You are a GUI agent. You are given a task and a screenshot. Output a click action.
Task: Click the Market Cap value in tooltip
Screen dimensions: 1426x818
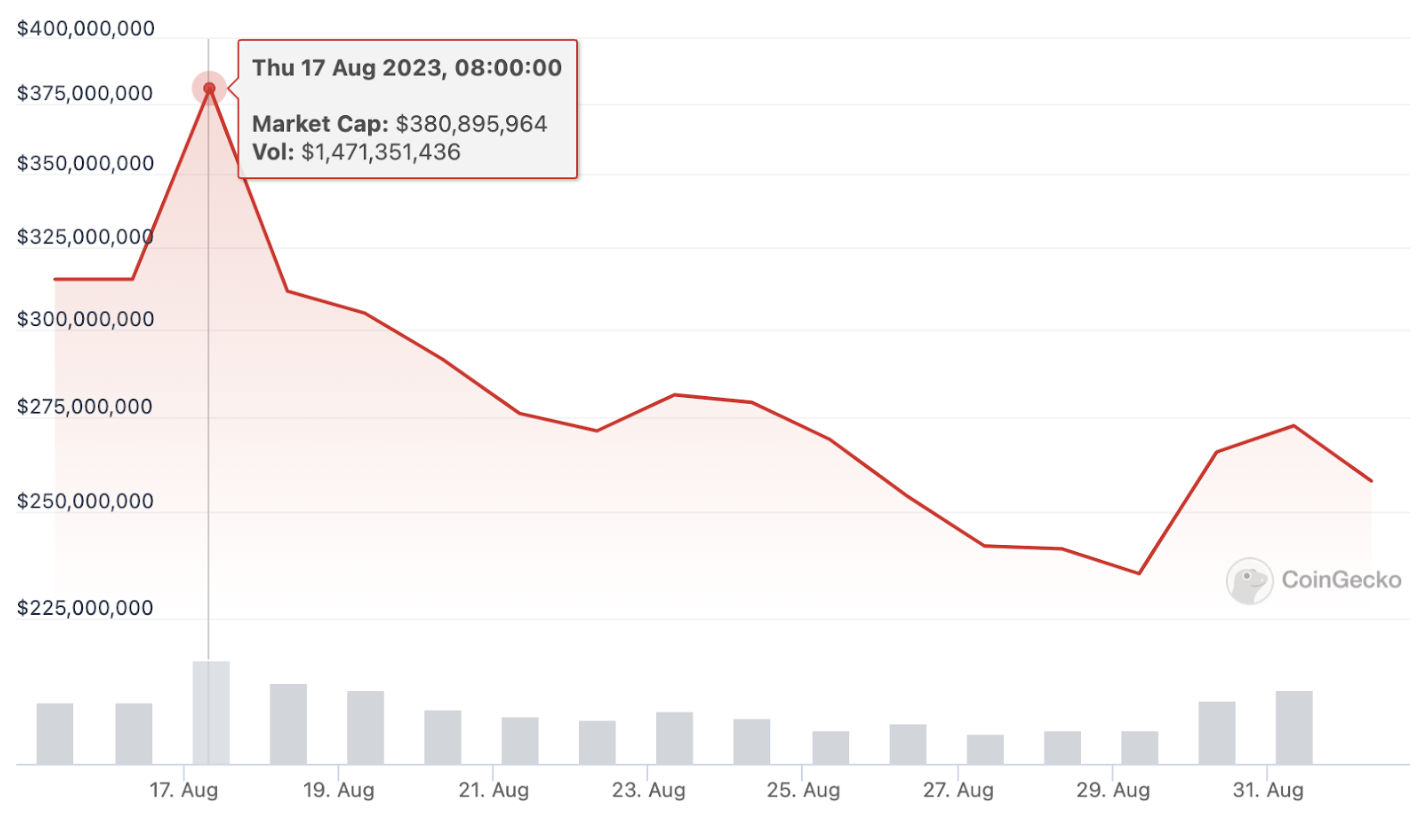472,124
